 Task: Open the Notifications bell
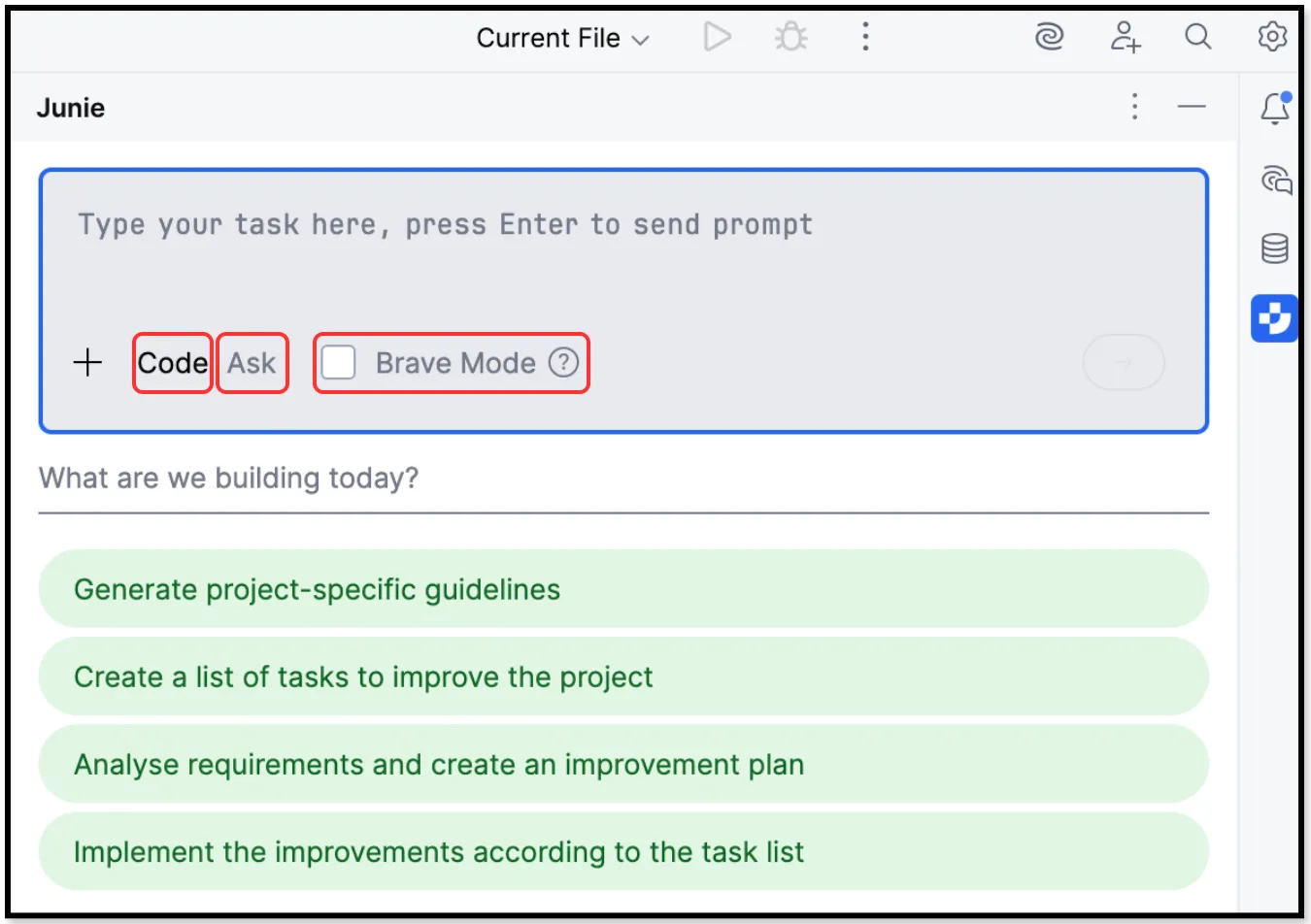1273,108
